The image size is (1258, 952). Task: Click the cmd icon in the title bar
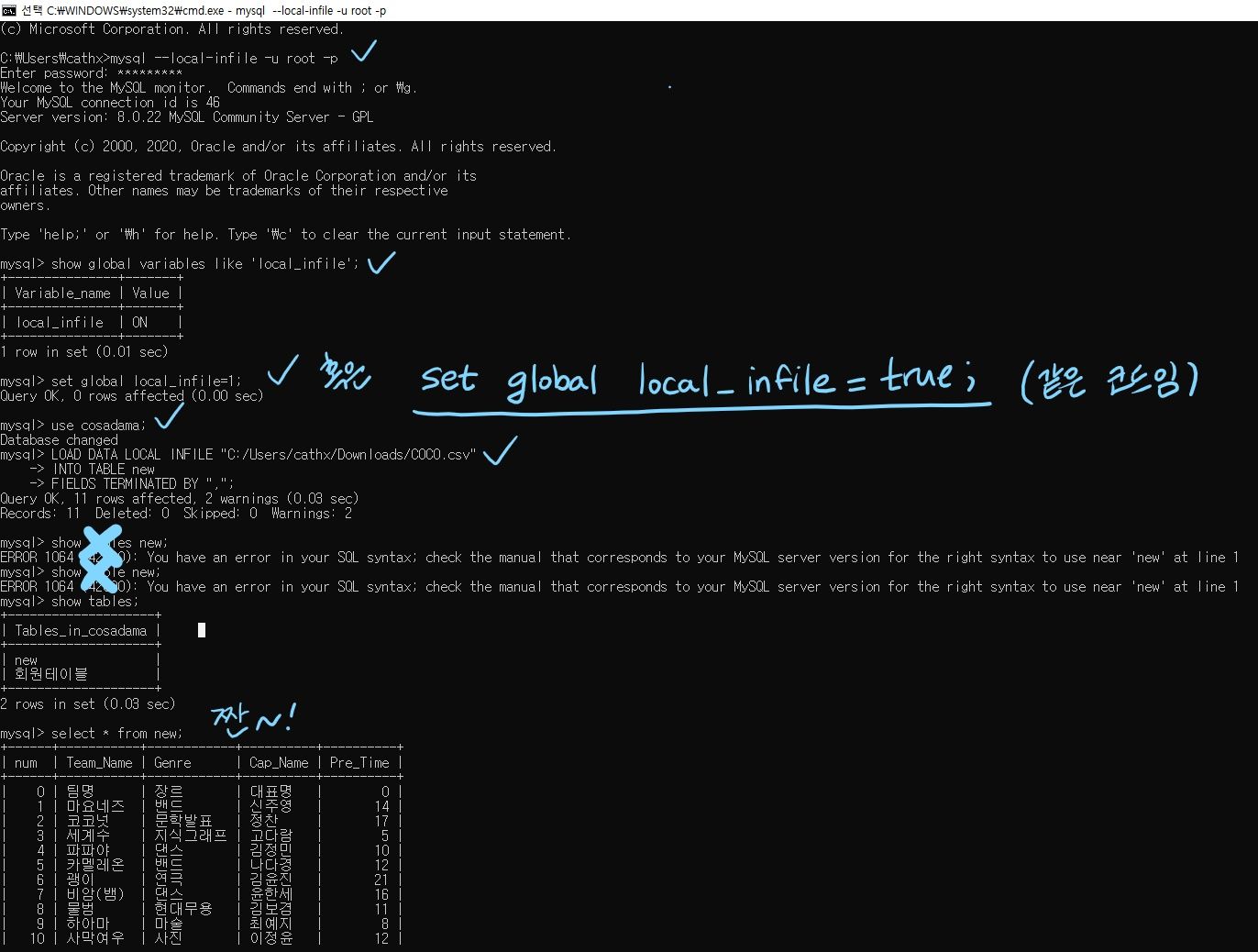tap(9, 10)
